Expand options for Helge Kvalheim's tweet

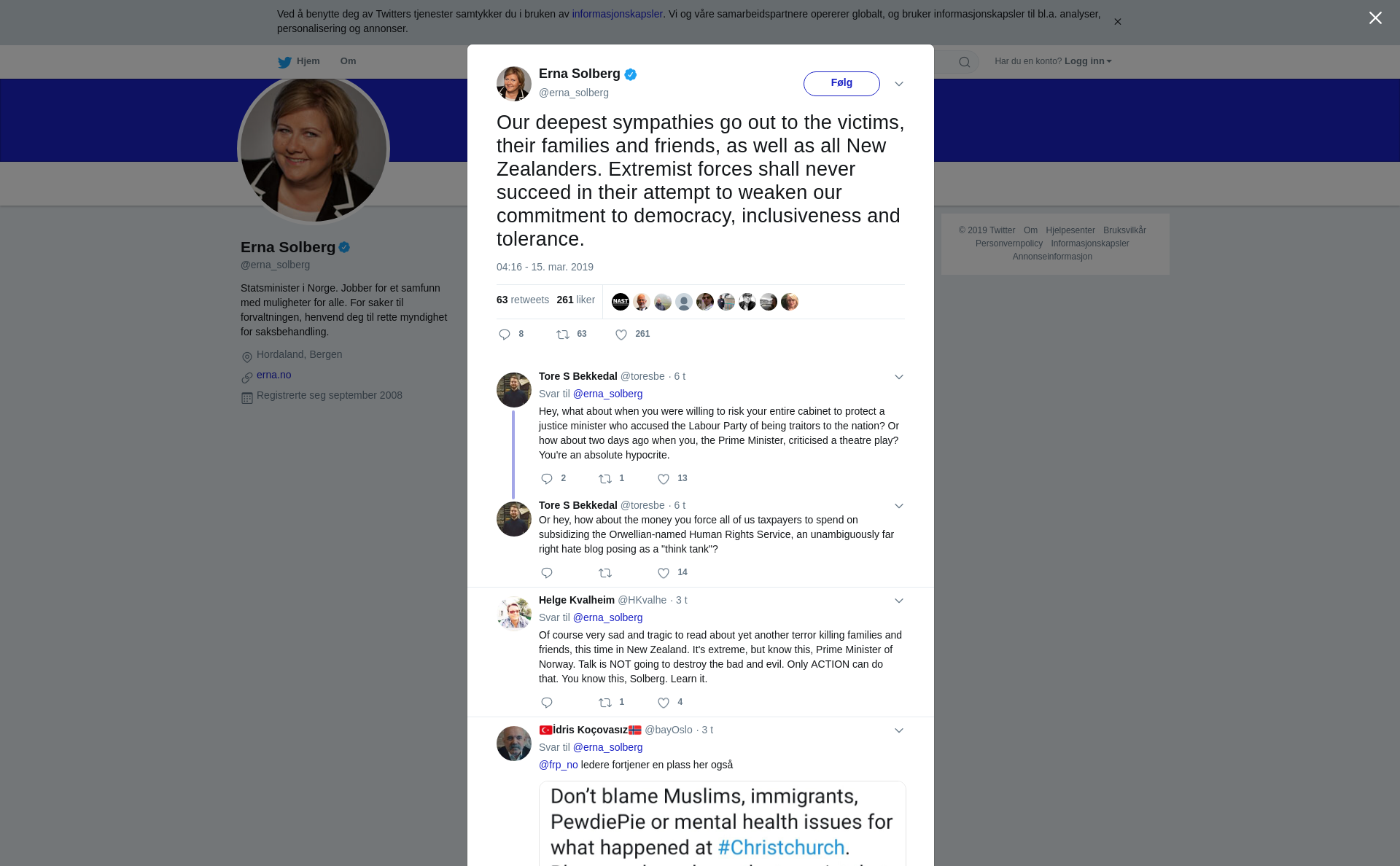899,601
